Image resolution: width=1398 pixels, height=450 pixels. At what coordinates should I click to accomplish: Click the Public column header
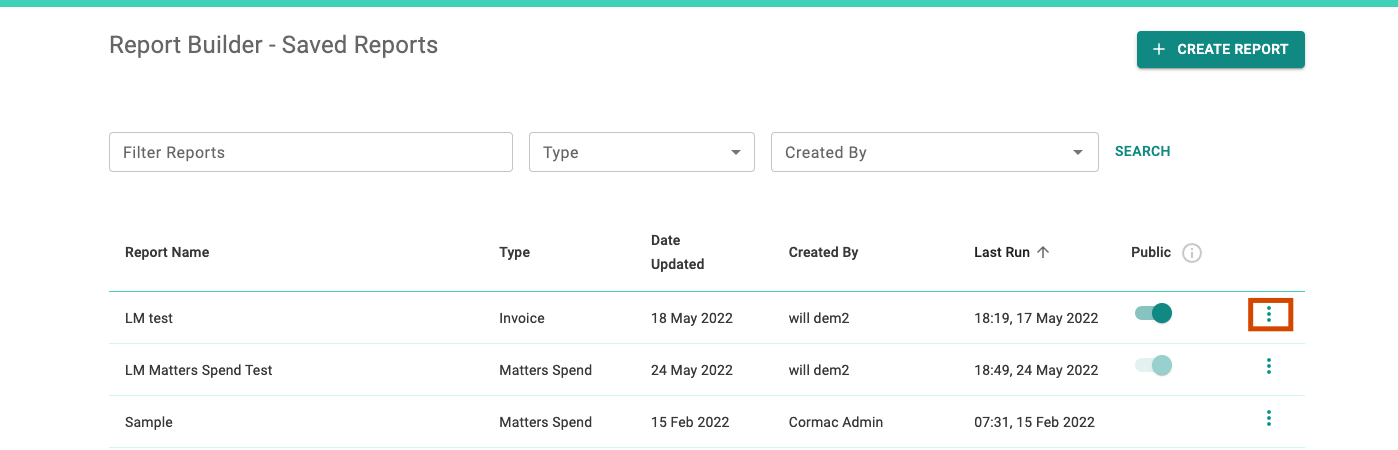click(x=1150, y=253)
